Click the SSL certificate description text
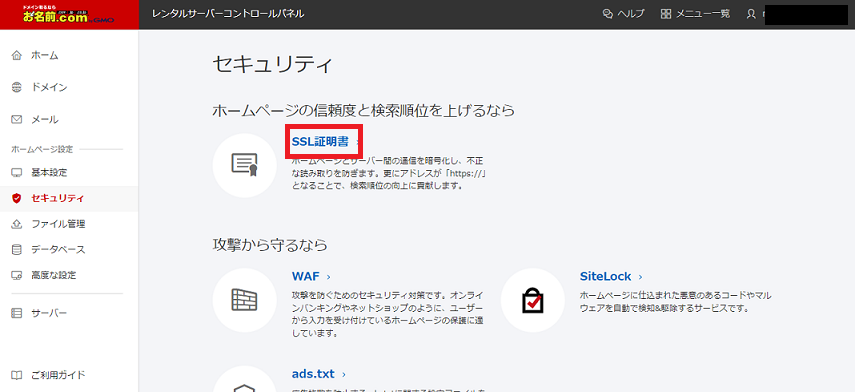Screen dimensions: 855x392 (388, 173)
